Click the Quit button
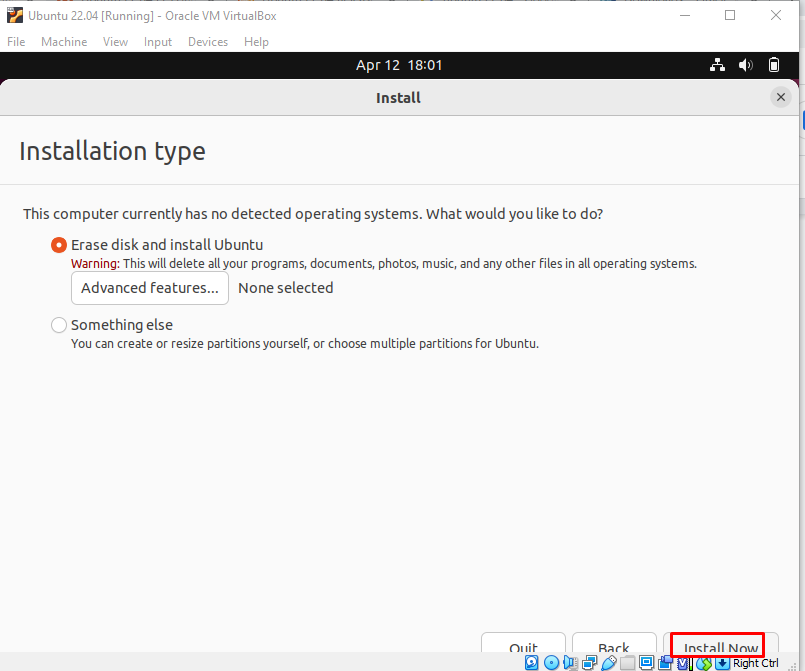The image size is (805, 671). 523,644
